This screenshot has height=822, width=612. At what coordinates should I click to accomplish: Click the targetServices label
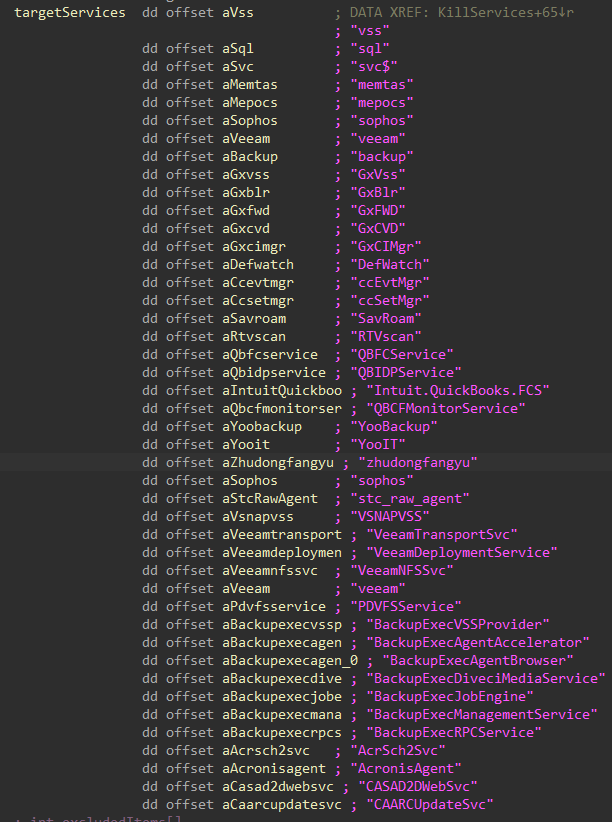tap(70, 13)
